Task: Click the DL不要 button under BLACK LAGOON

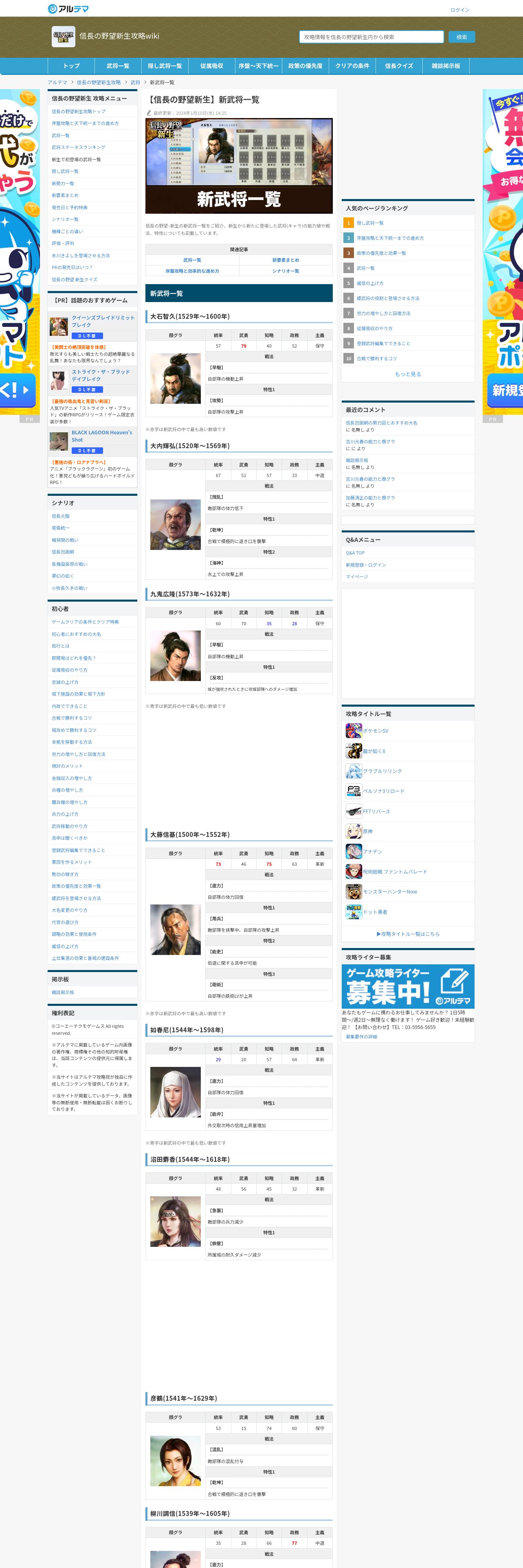Action: tap(88, 451)
